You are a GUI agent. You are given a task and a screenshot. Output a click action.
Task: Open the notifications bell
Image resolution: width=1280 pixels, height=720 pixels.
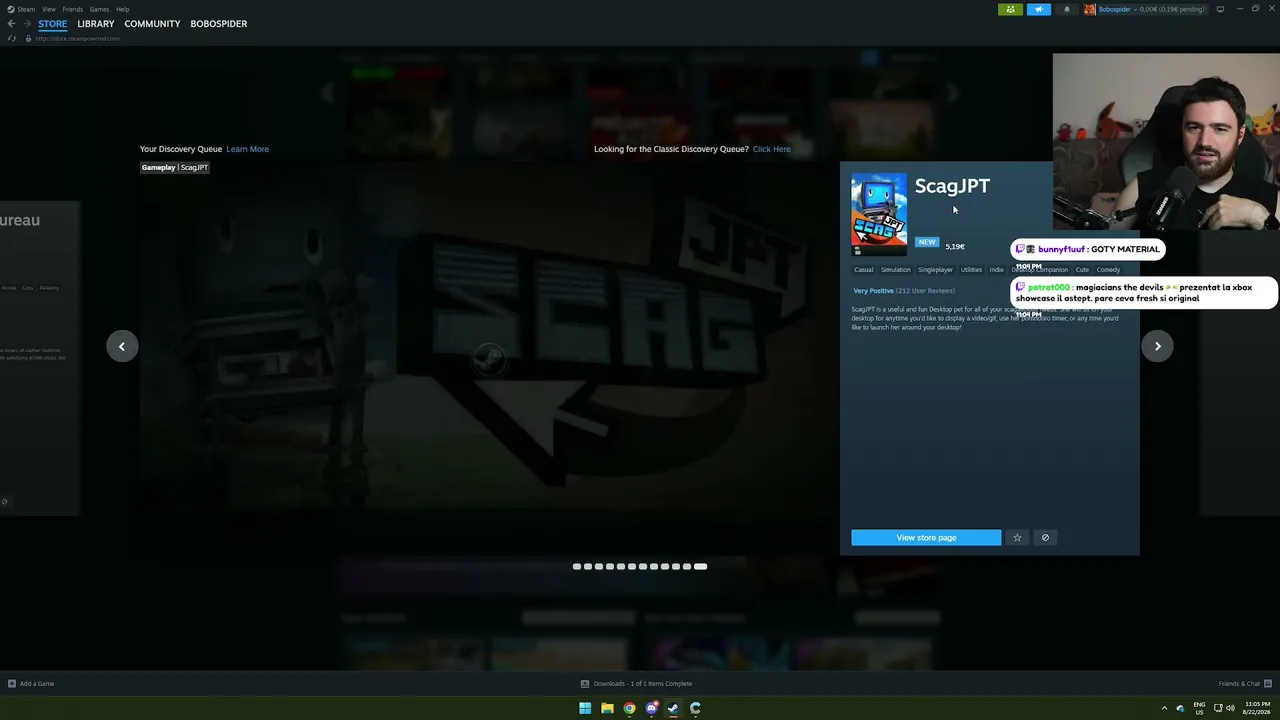[1066, 9]
